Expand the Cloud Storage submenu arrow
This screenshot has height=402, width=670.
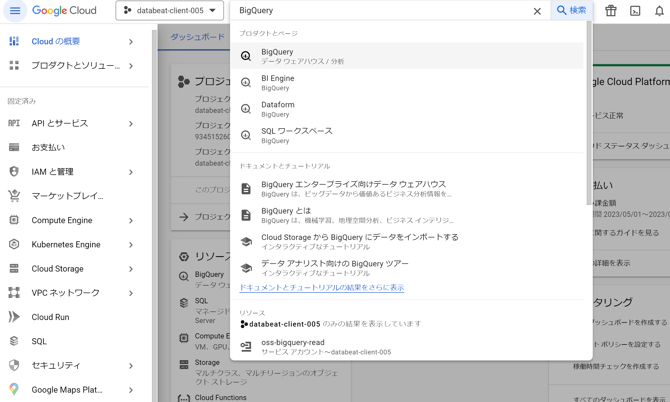(131, 269)
